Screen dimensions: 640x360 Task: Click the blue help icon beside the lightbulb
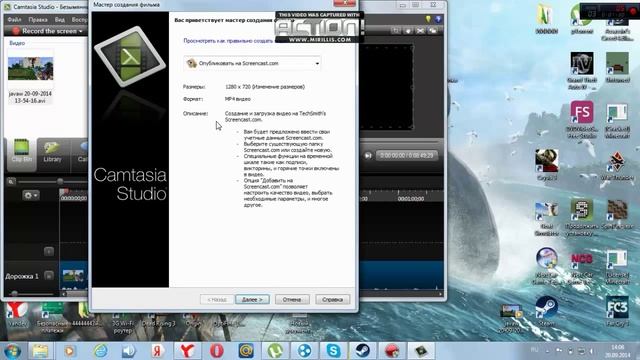(438, 19)
